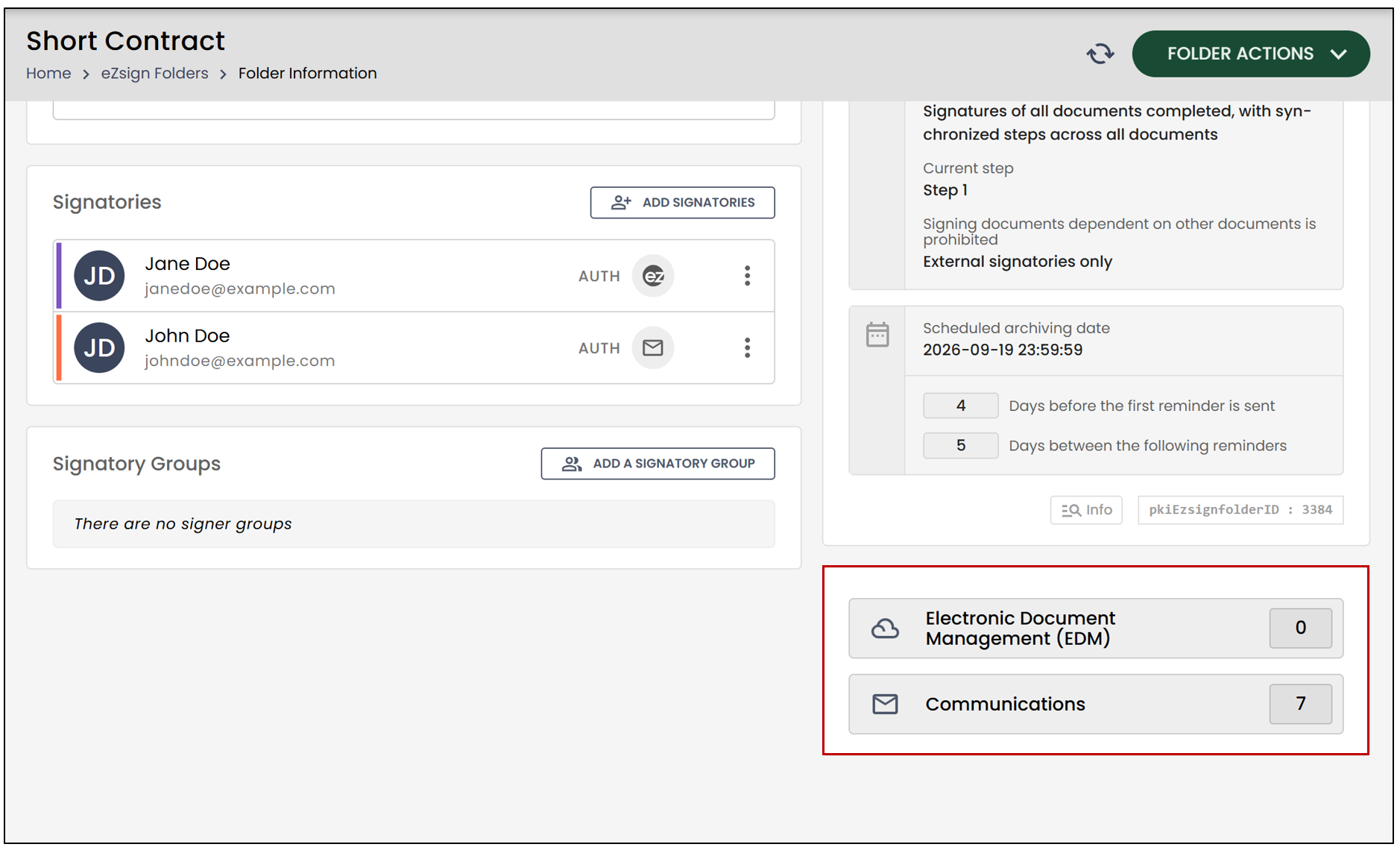The width and height of the screenshot is (1400, 850).
Task: Edit days between following reminders field
Action: [960, 445]
